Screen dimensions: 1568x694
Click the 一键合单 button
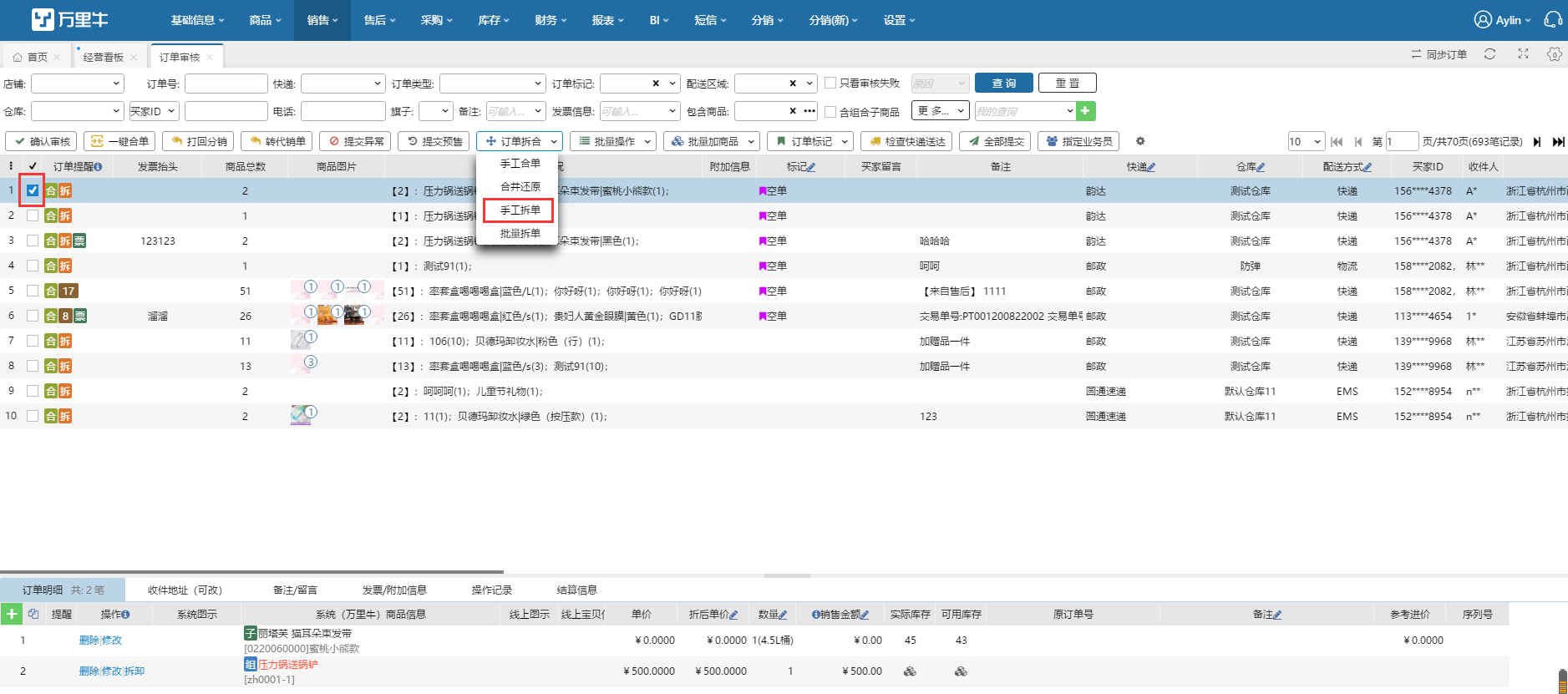click(x=119, y=141)
